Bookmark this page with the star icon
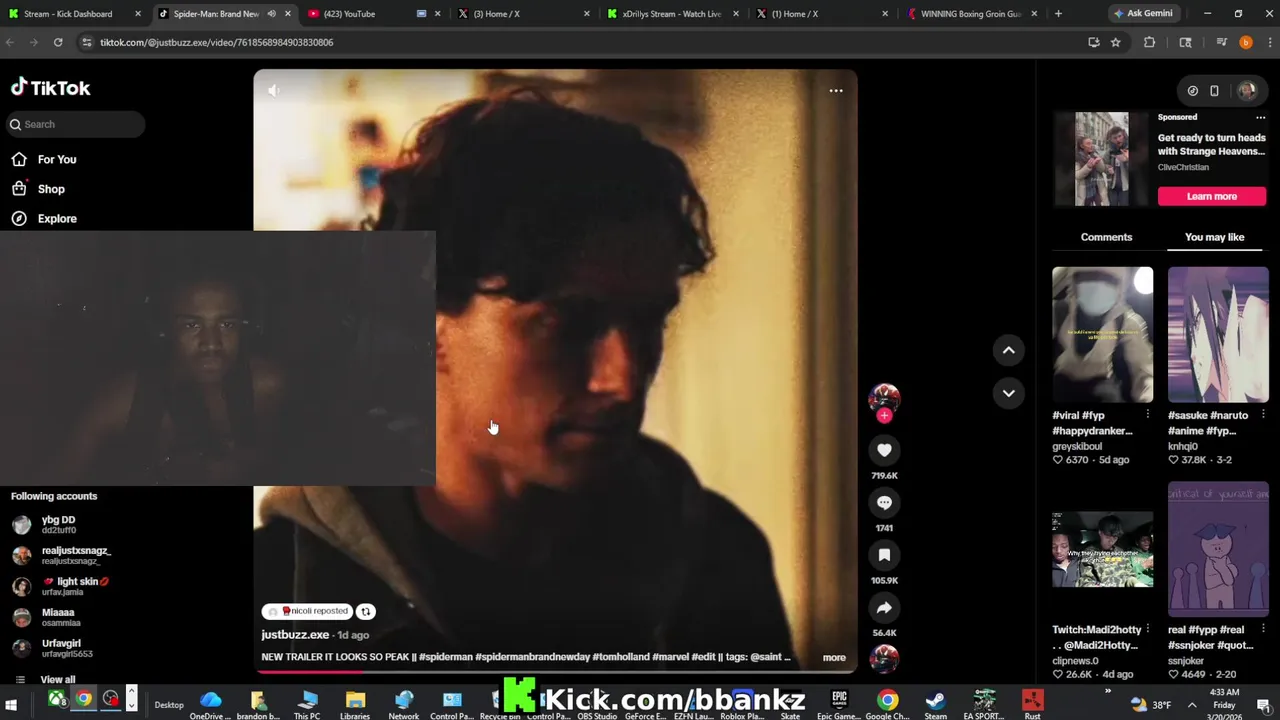The width and height of the screenshot is (1280, 720). click(1116, 42)
